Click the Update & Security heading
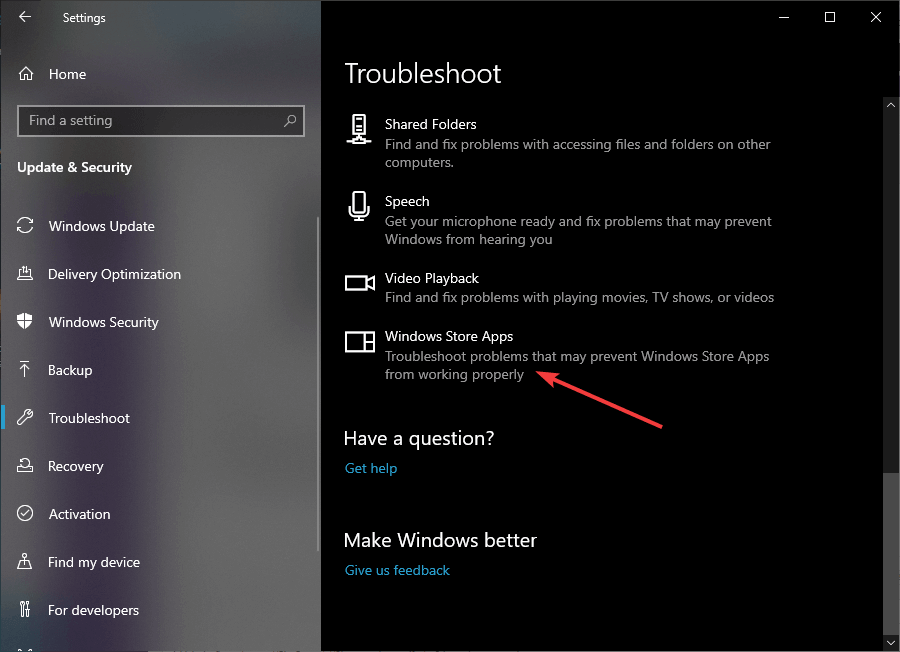The image size is (900, 652). (x=75, y=167)
